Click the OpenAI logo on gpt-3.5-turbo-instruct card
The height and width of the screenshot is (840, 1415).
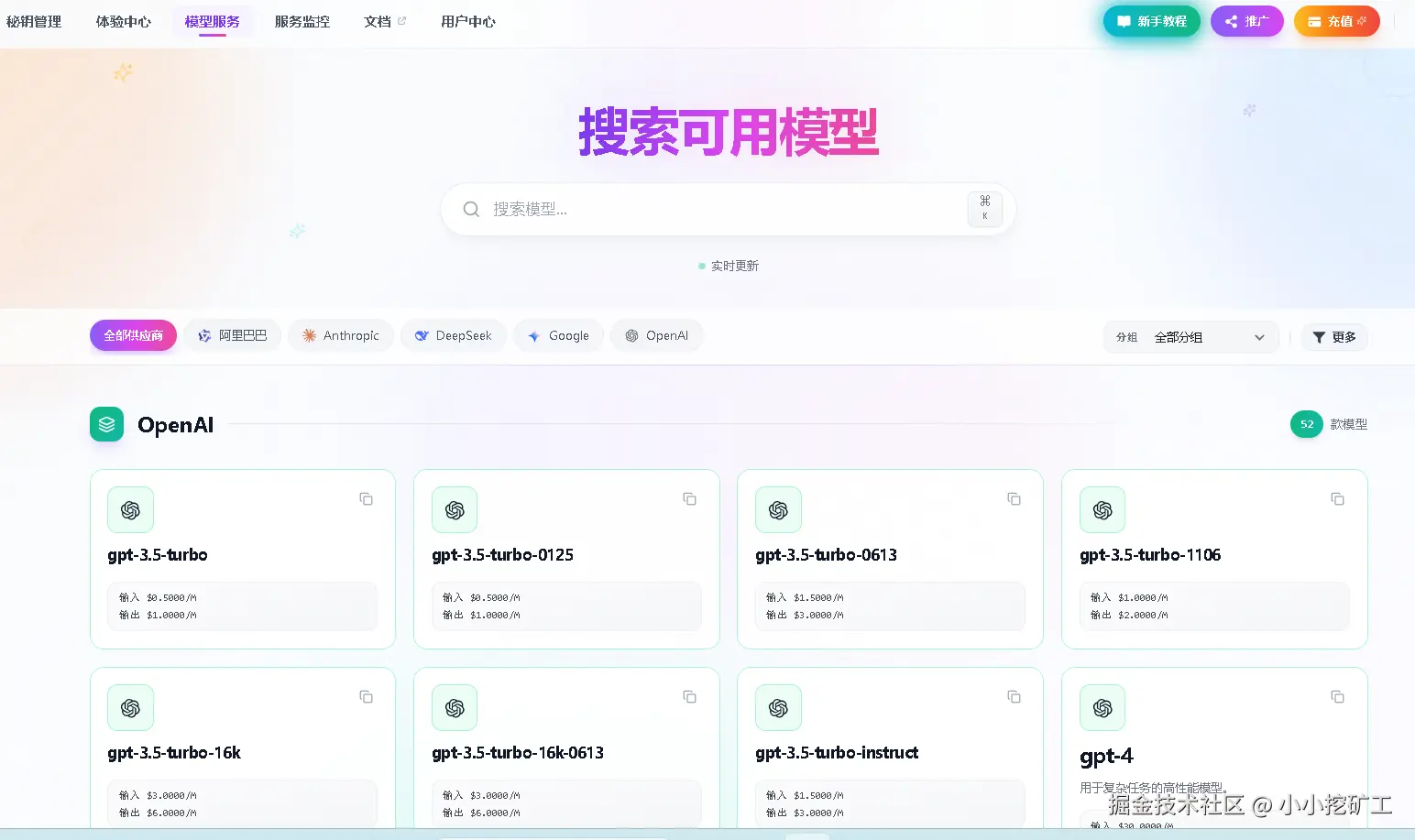point(778,708)
